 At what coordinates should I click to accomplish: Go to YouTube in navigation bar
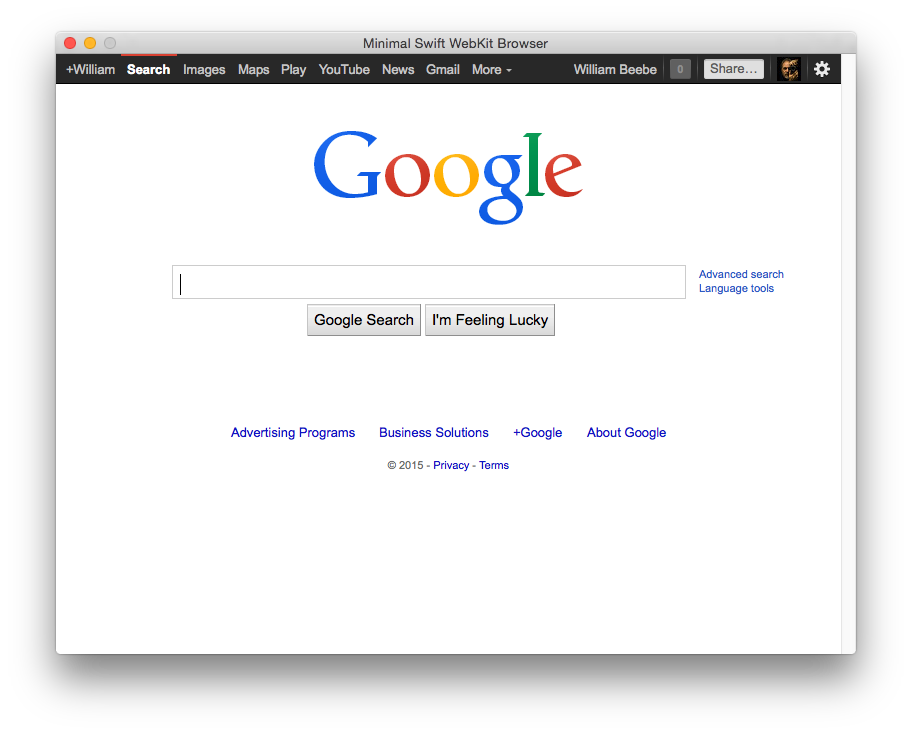point(344,70)
